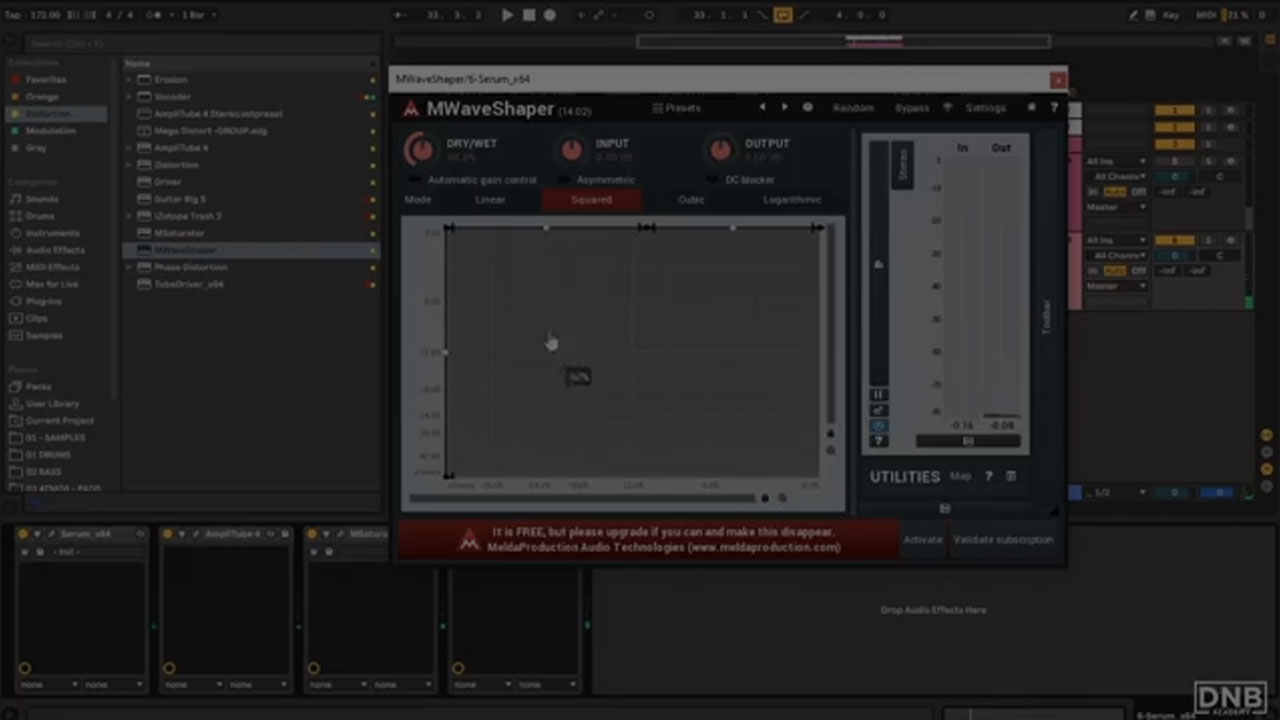The width and height of the screenshot is (1280, 720).
Task: Open the 1 Bar quantization menu
Action: coord(198,15)
